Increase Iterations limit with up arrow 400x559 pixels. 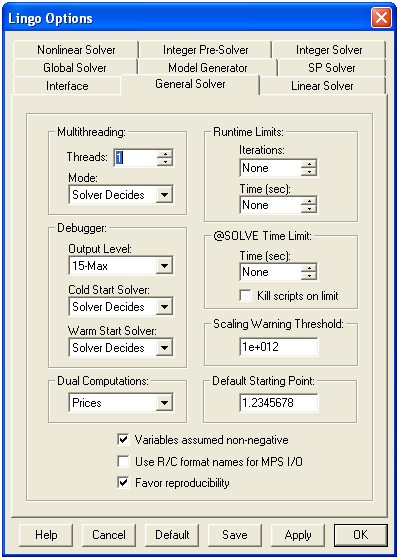tap(309, 164)
